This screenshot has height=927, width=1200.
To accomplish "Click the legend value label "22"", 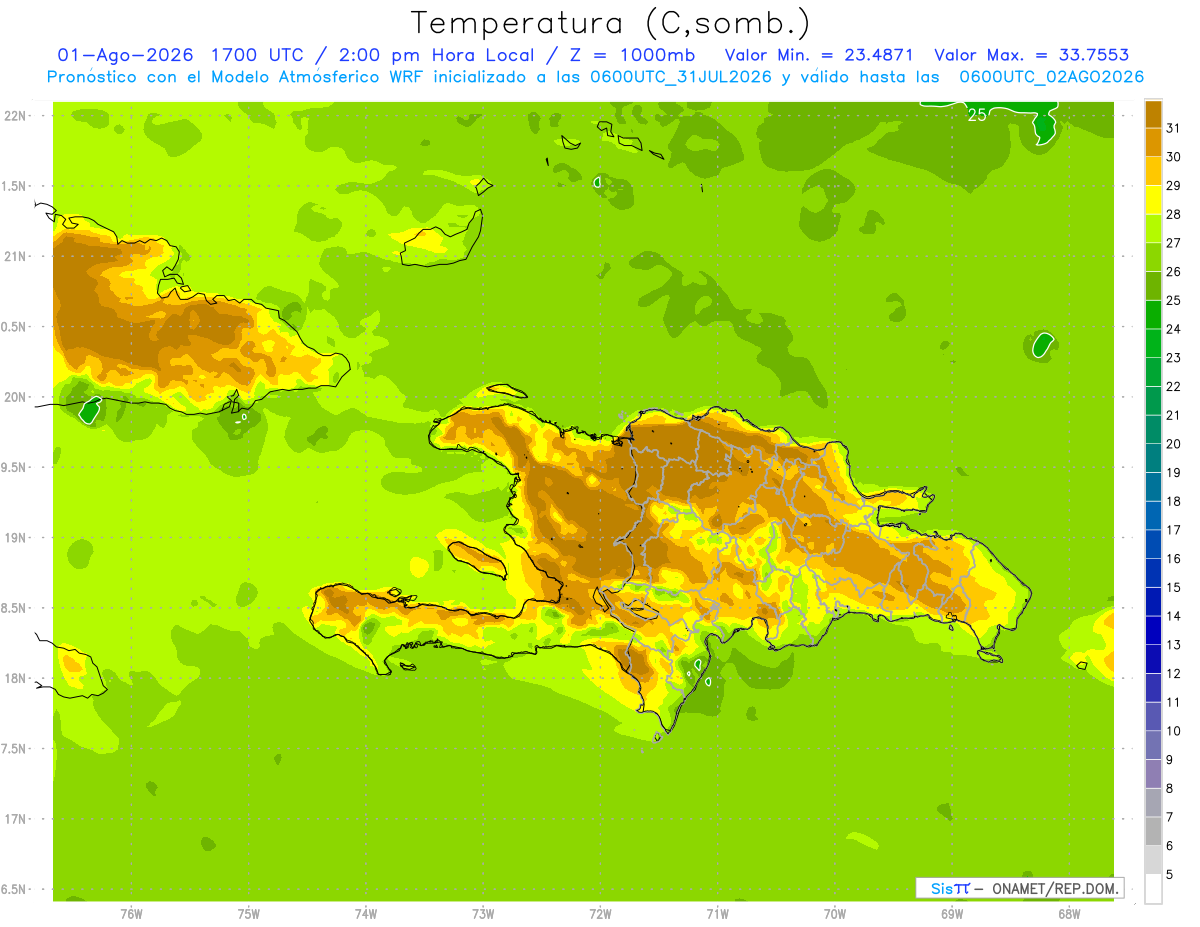I will (x=1174, y=386).
